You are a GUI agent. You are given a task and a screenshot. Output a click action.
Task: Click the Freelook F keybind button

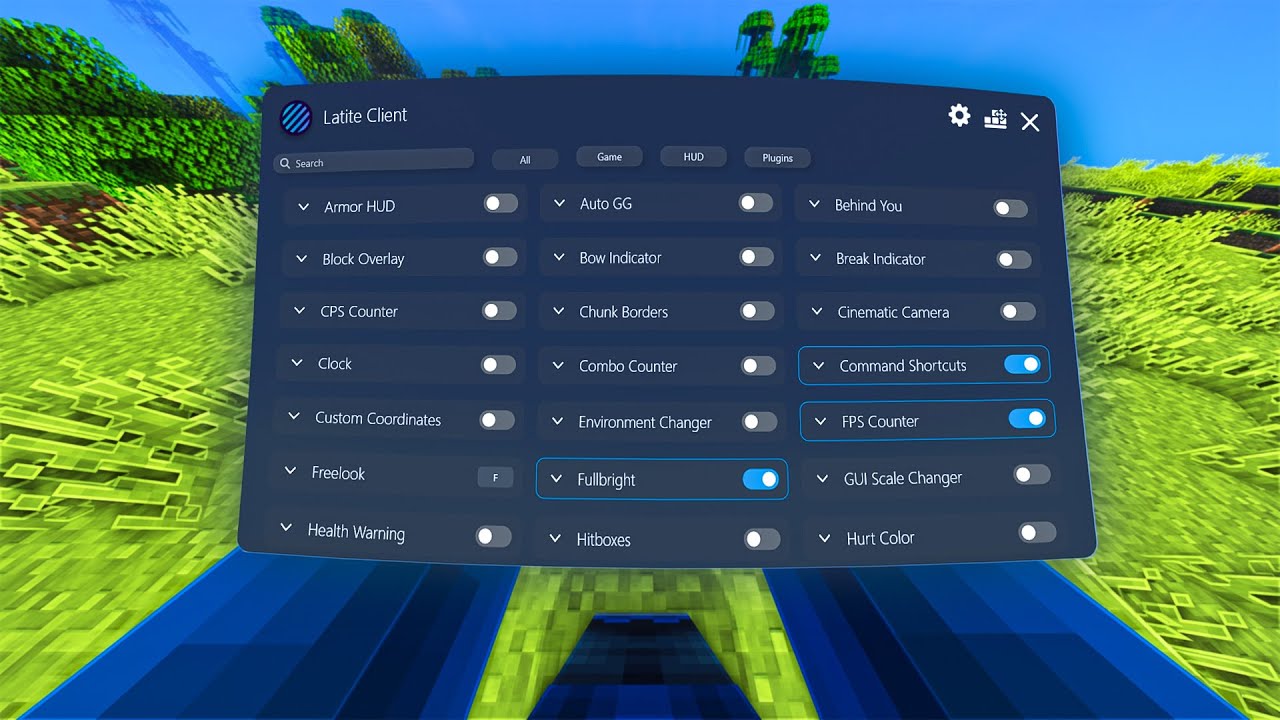click(x=496, y=478)
